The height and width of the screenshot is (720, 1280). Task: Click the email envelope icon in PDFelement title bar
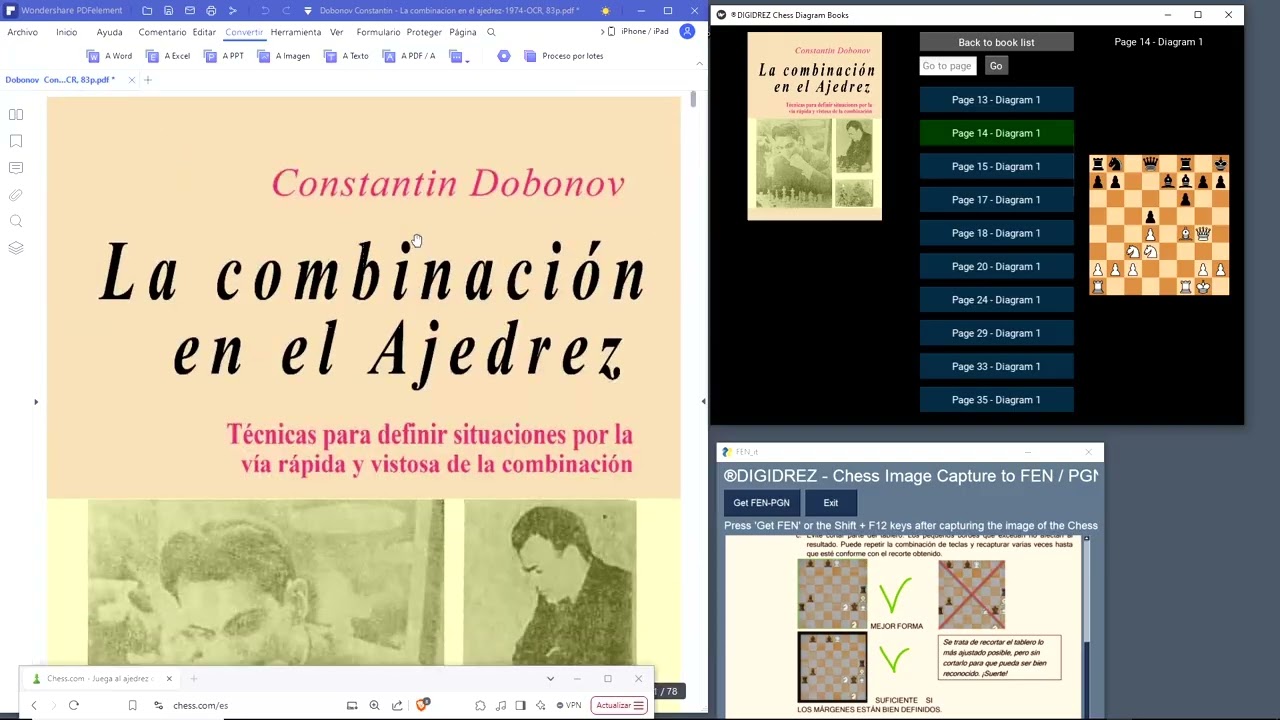pos(189,11)
